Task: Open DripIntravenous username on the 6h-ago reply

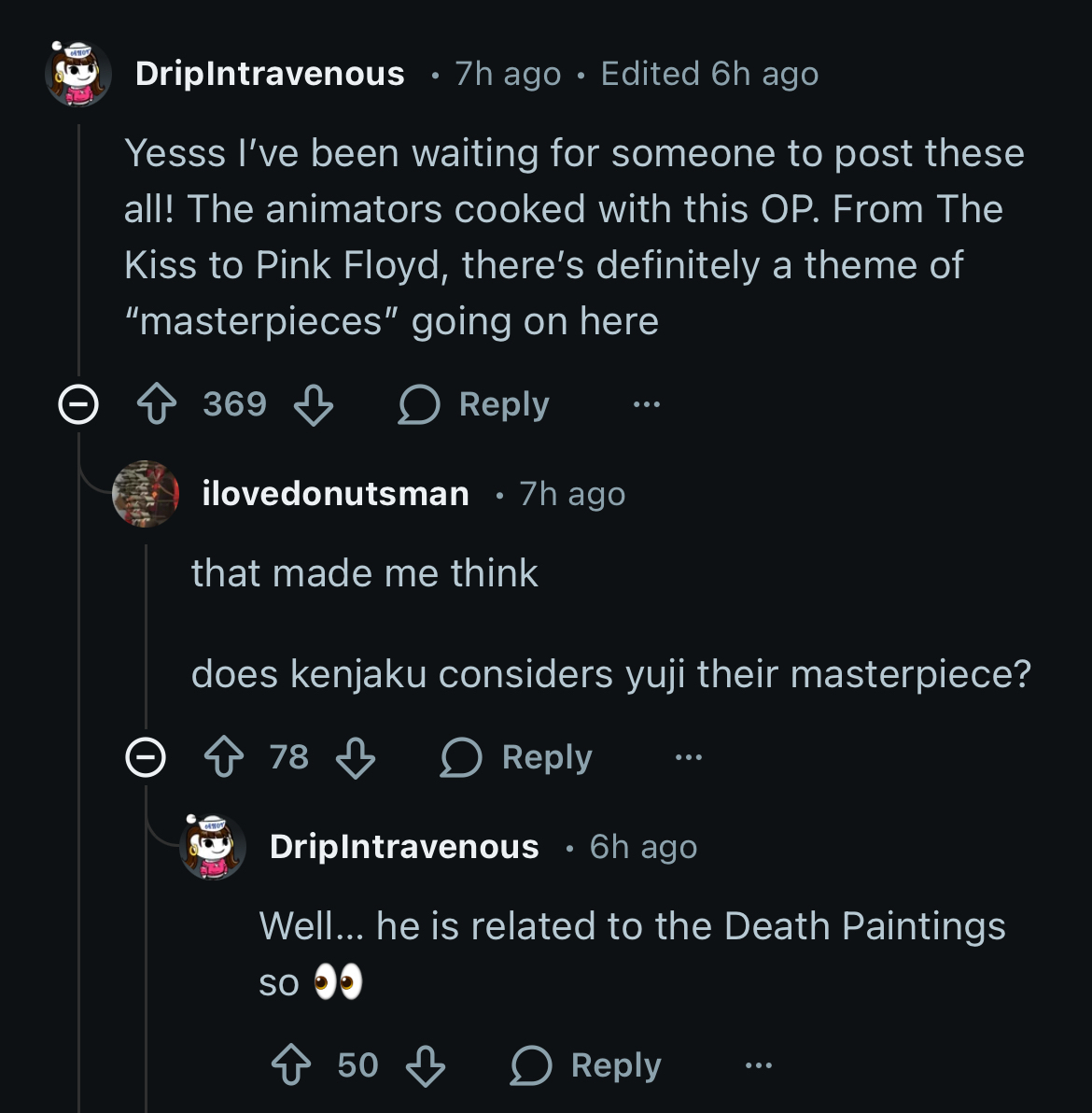Action: 404,847
